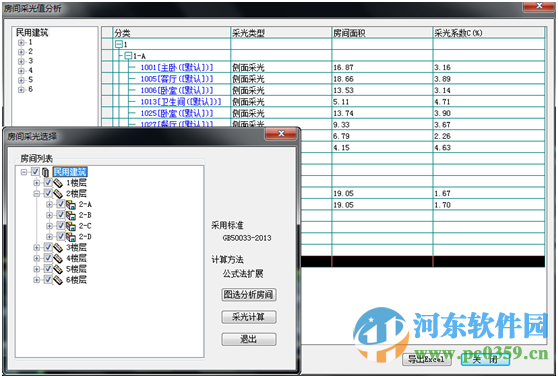Toggle the 3楼层 checkbox
558x378 pixels.
(x=48, y=247)
